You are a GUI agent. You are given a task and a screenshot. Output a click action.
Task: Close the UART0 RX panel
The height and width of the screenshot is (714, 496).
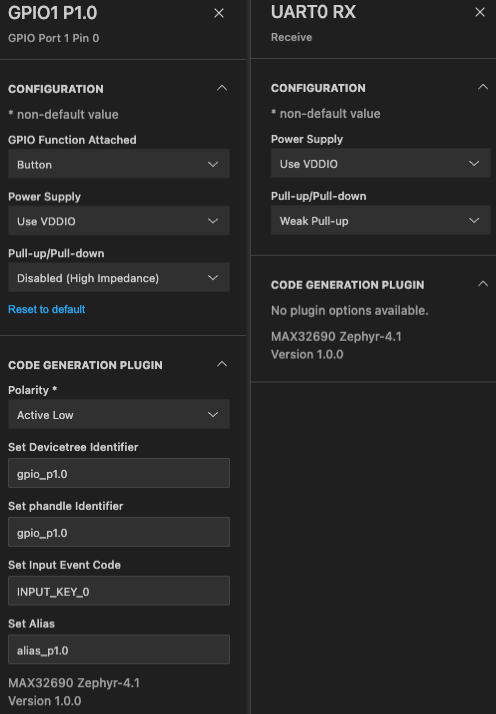pos(480,12)
